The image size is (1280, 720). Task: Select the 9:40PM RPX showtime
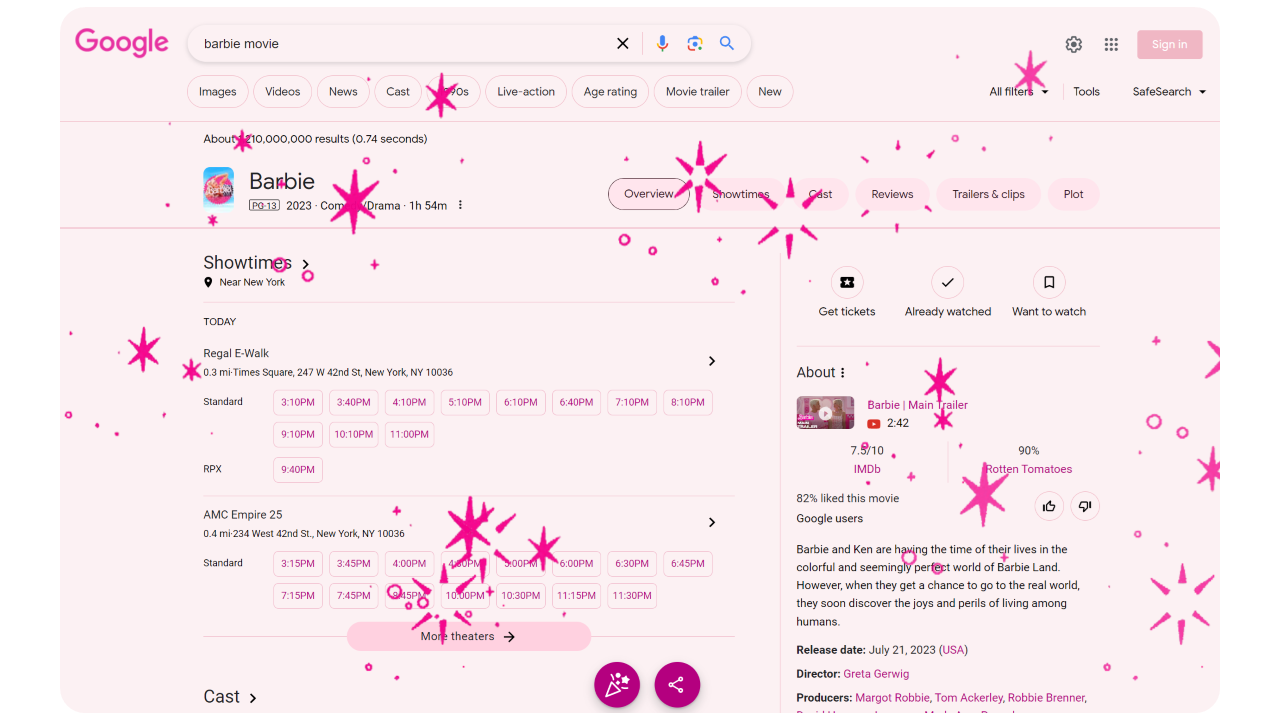pyautogui.click(x=298, y=470)
